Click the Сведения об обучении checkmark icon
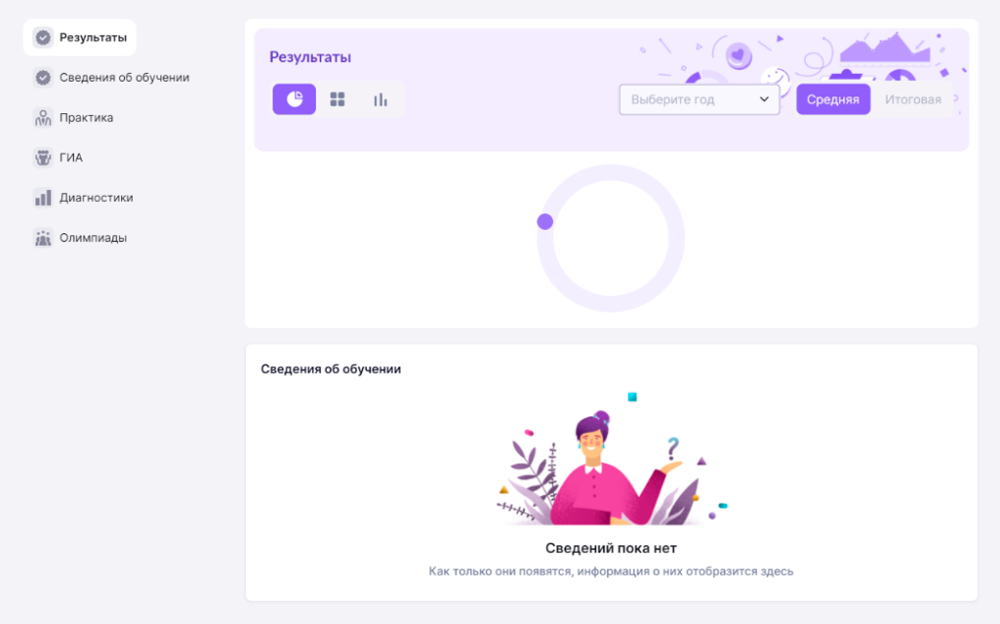 (43, 77)
